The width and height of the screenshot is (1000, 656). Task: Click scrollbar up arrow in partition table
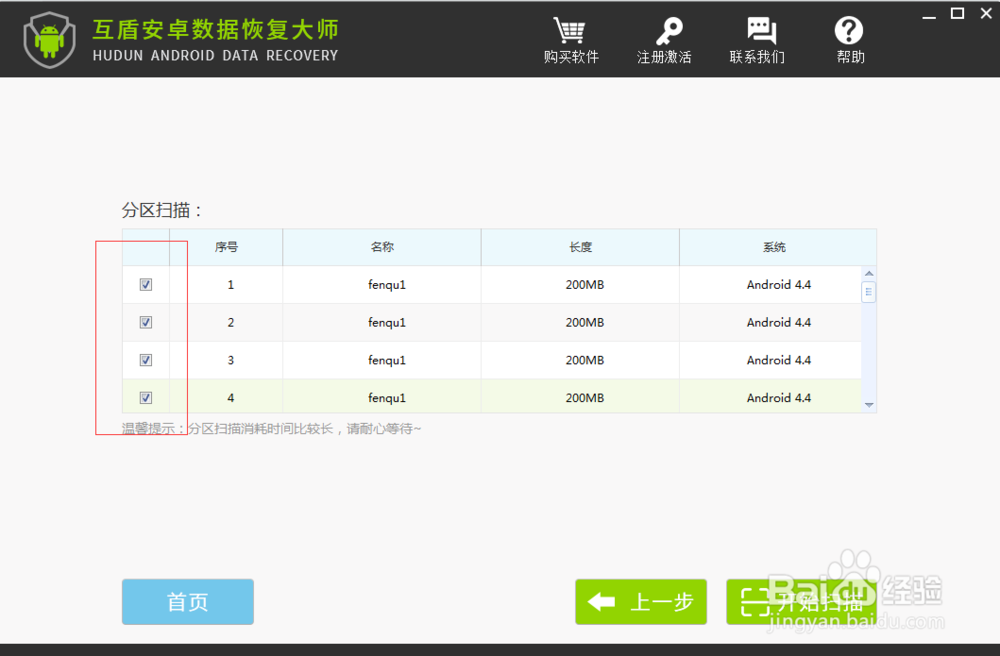coord(869,273)
